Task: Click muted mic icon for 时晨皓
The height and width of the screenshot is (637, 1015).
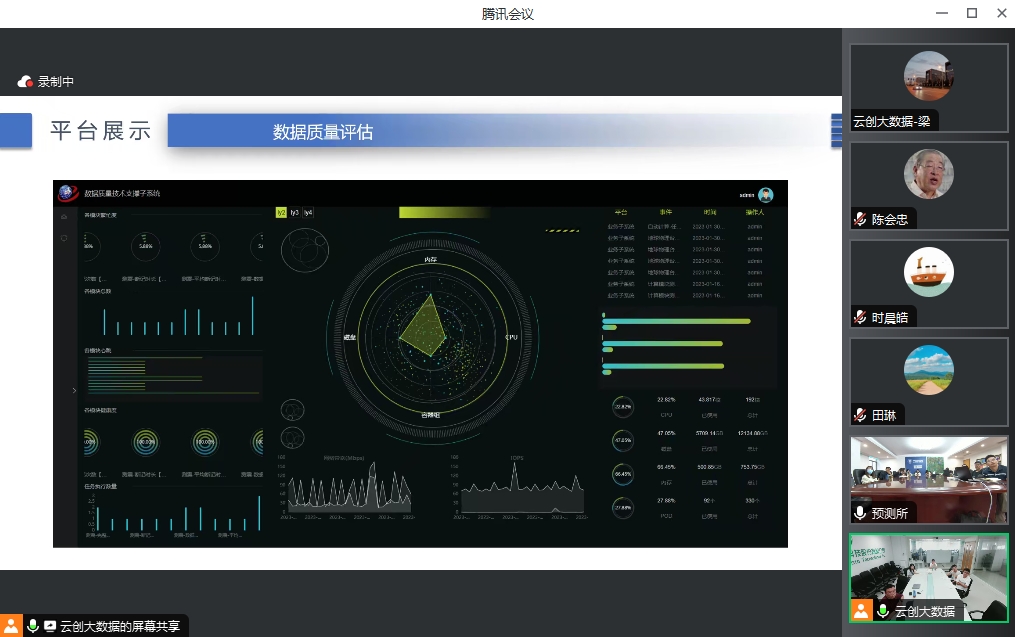Action: point(860,317)
